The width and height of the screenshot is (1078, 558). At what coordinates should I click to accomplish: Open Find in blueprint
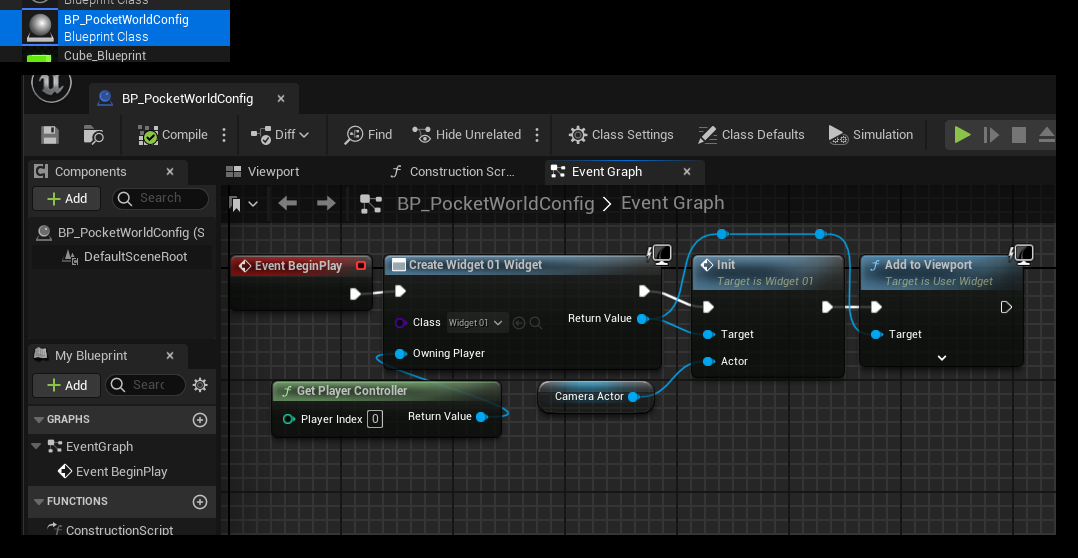pos(368,135)
